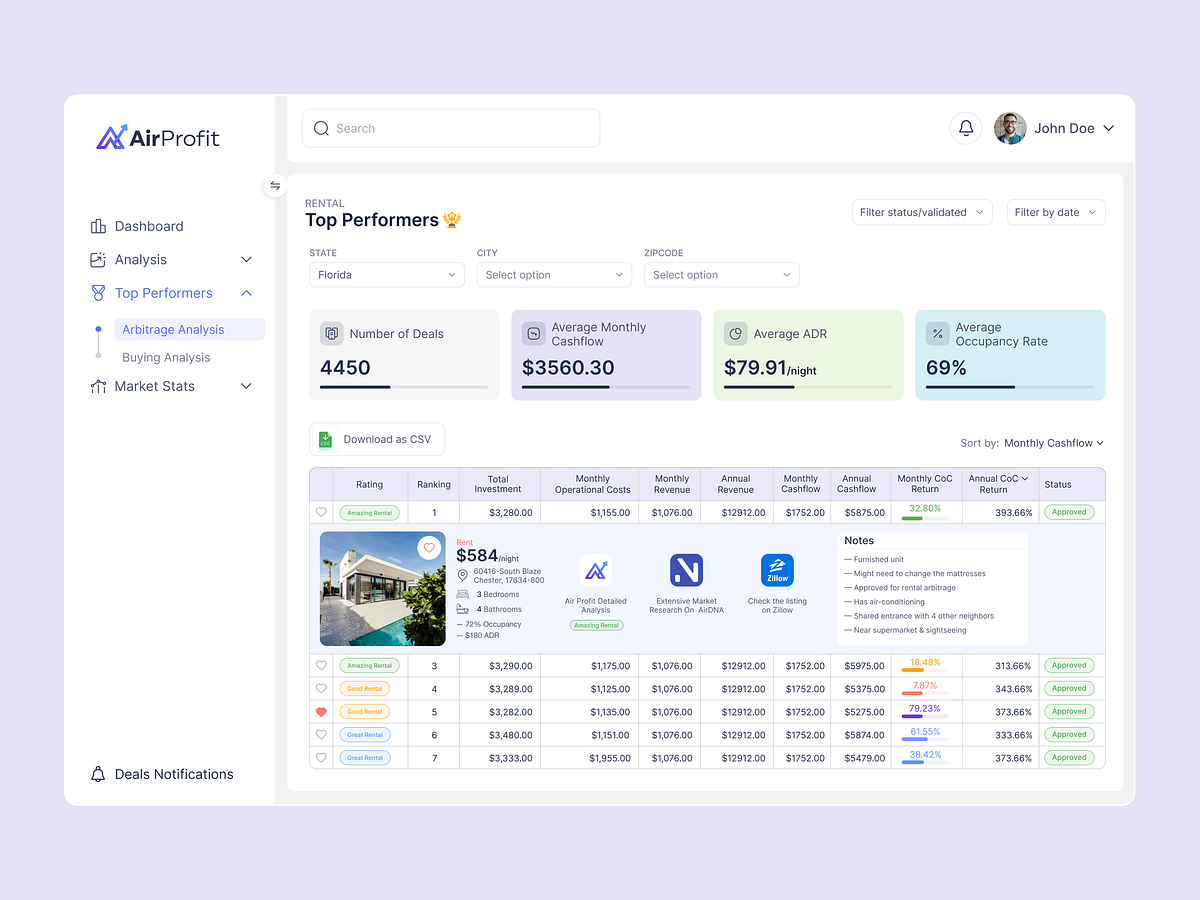Toggle favorite heart for ranking 4 row
1200x900 pixels.
321,689
